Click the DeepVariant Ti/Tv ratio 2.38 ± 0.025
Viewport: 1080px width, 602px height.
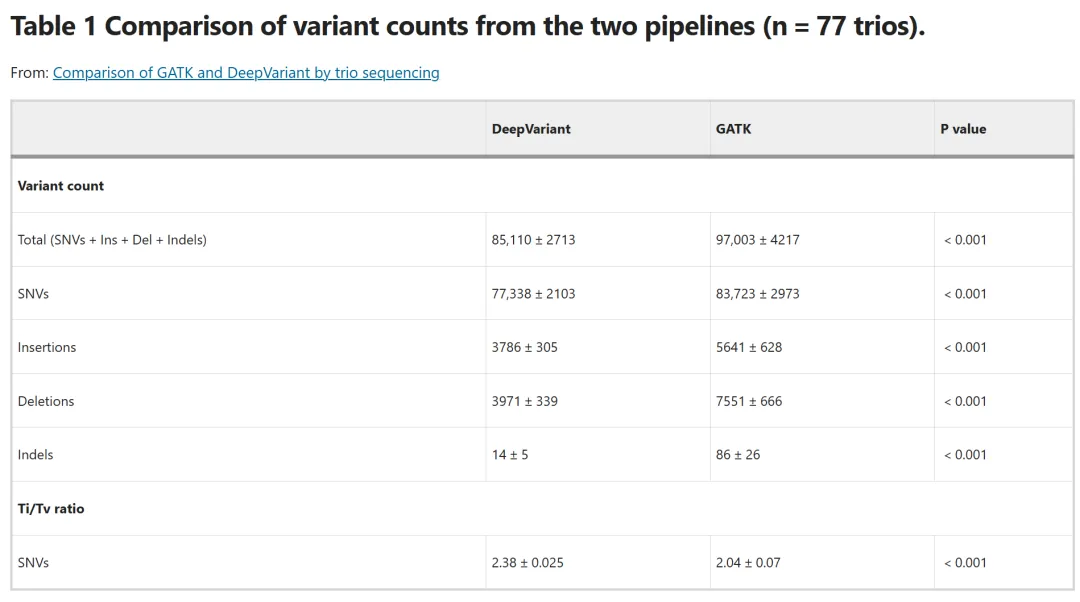527,563
